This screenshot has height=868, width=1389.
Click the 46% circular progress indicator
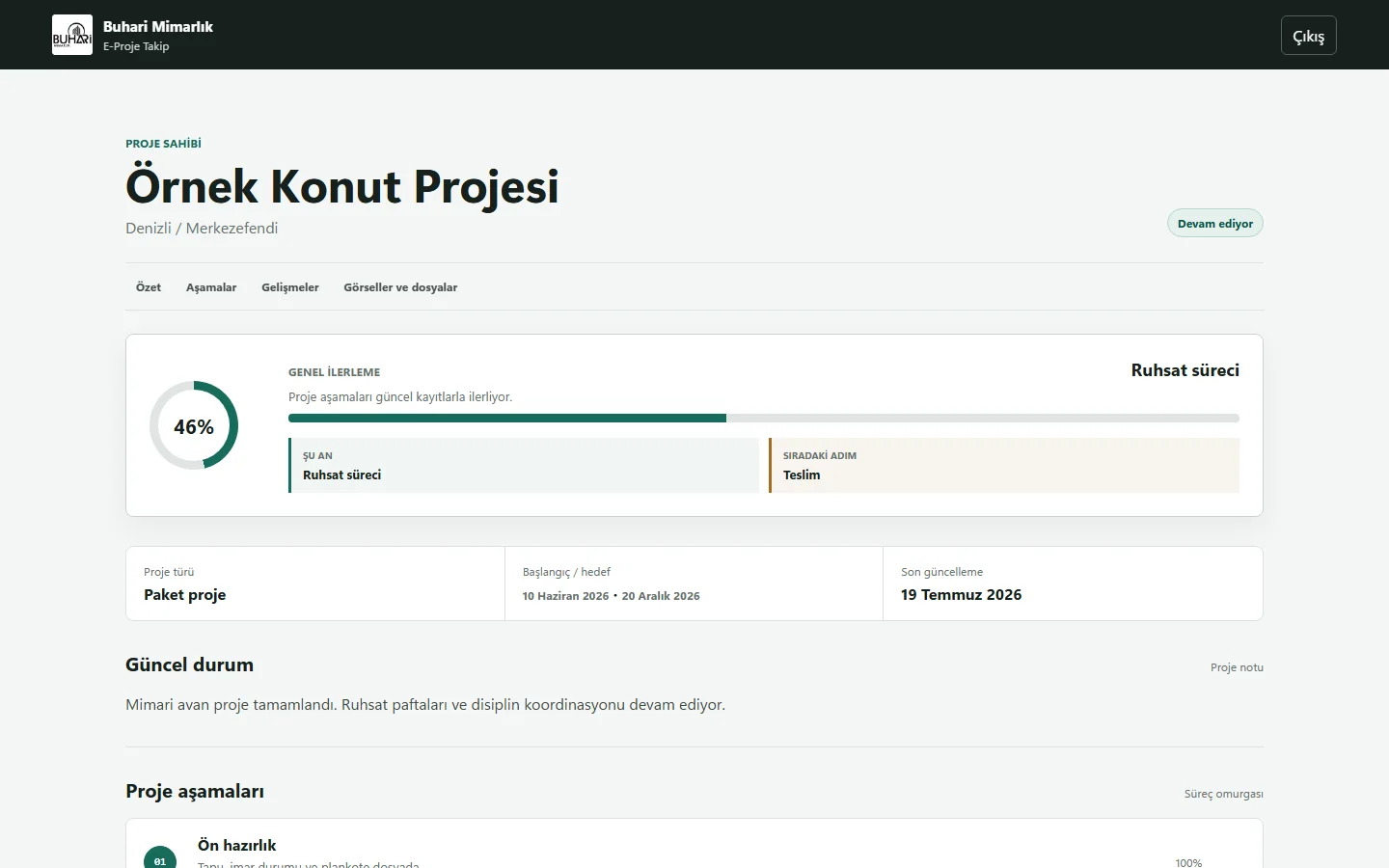194,425
